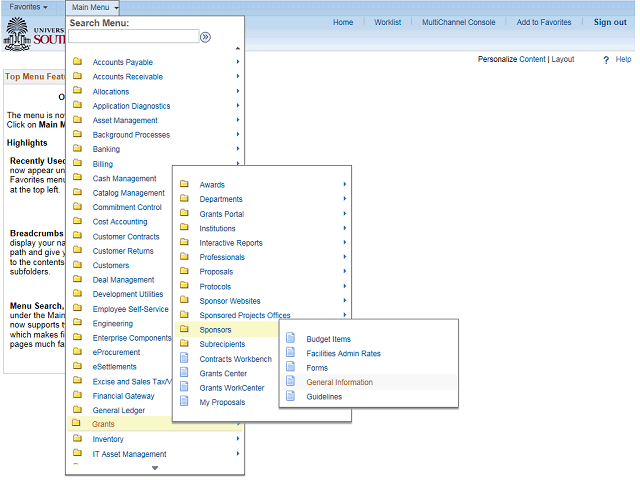Click inside the Search Menu text field
This screenshot has width=640, height=480.
click(x=133, y=37)
